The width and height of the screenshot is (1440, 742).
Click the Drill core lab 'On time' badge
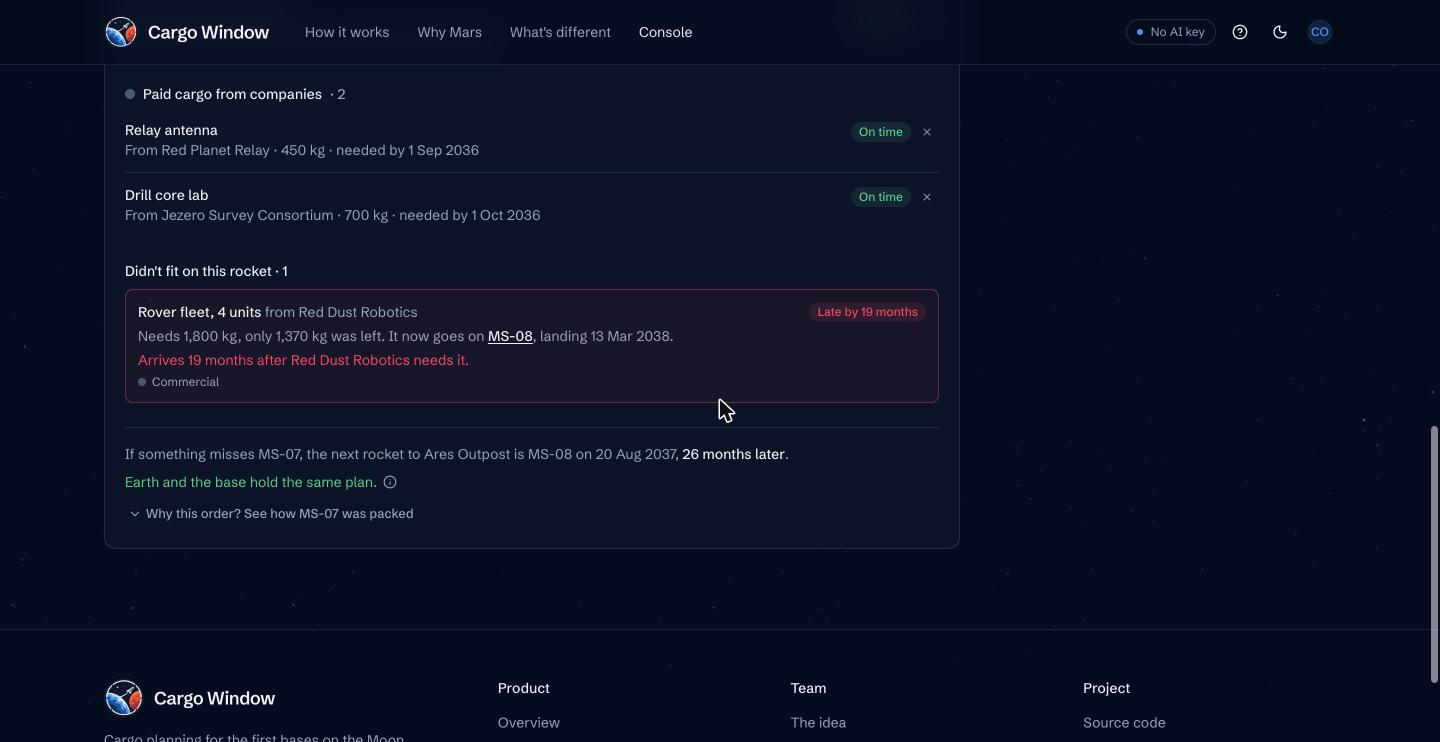coord(881,197)
